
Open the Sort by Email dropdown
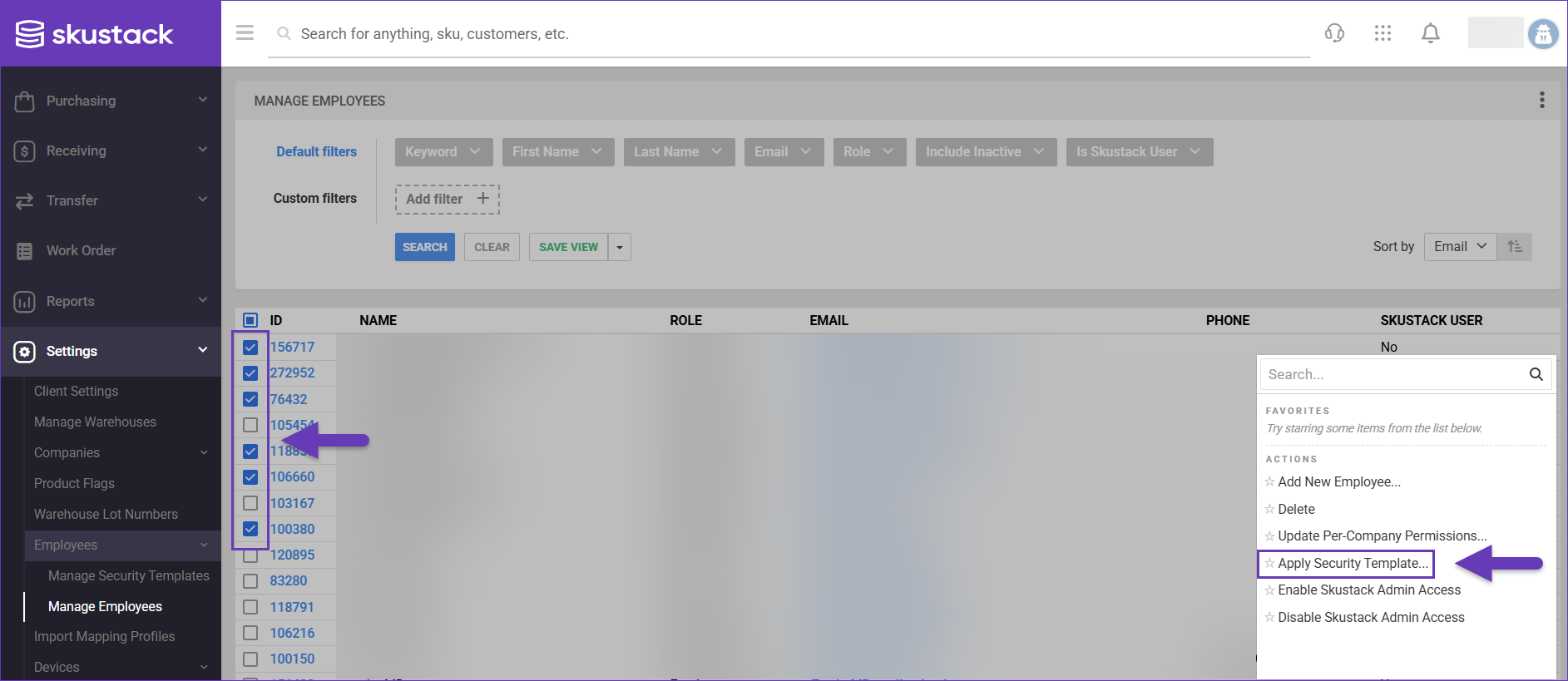pos(1459,247)
